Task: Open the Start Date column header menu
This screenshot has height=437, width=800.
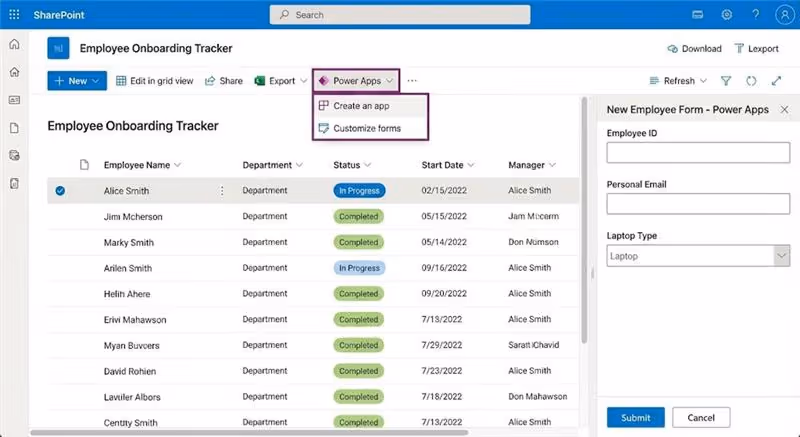Action: tap(448, 165)
